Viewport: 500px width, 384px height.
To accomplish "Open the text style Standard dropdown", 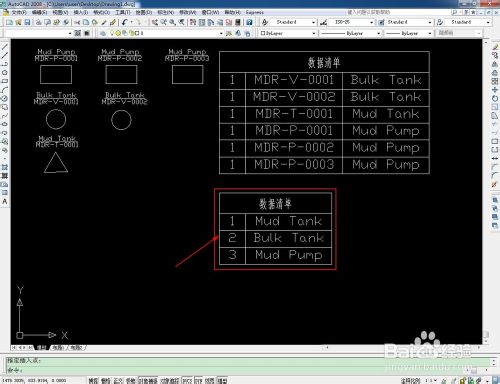I will point(313,22).
